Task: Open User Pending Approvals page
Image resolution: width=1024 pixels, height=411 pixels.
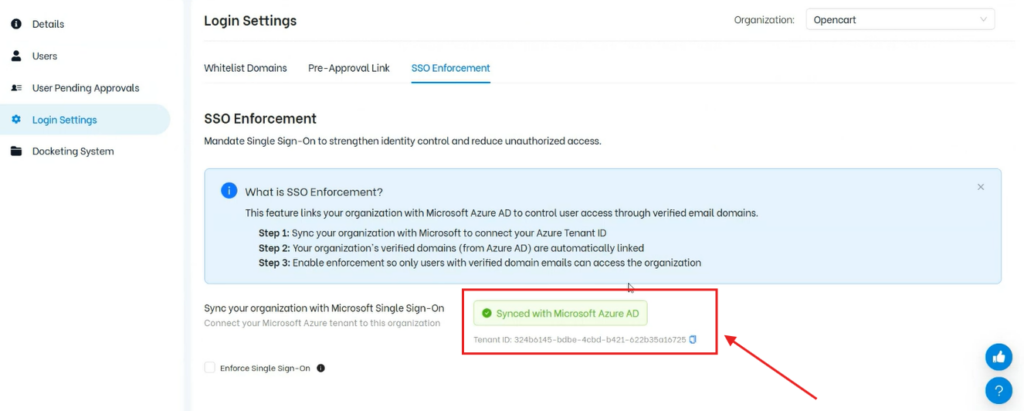Action: pyautogui.click(x=85, y=88)
